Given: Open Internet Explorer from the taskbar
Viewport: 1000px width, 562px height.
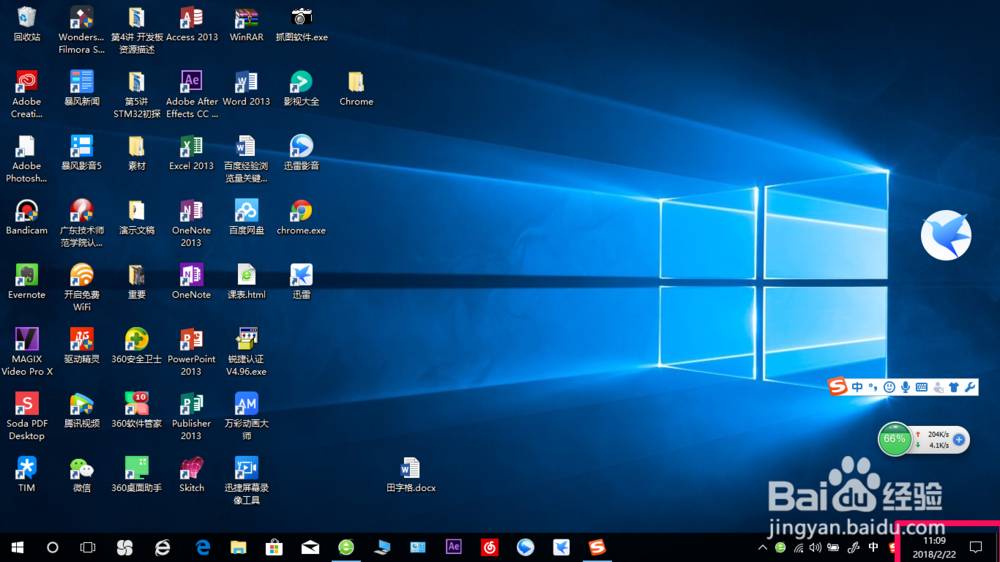Looking at the screenshot, I should [163, 547].
